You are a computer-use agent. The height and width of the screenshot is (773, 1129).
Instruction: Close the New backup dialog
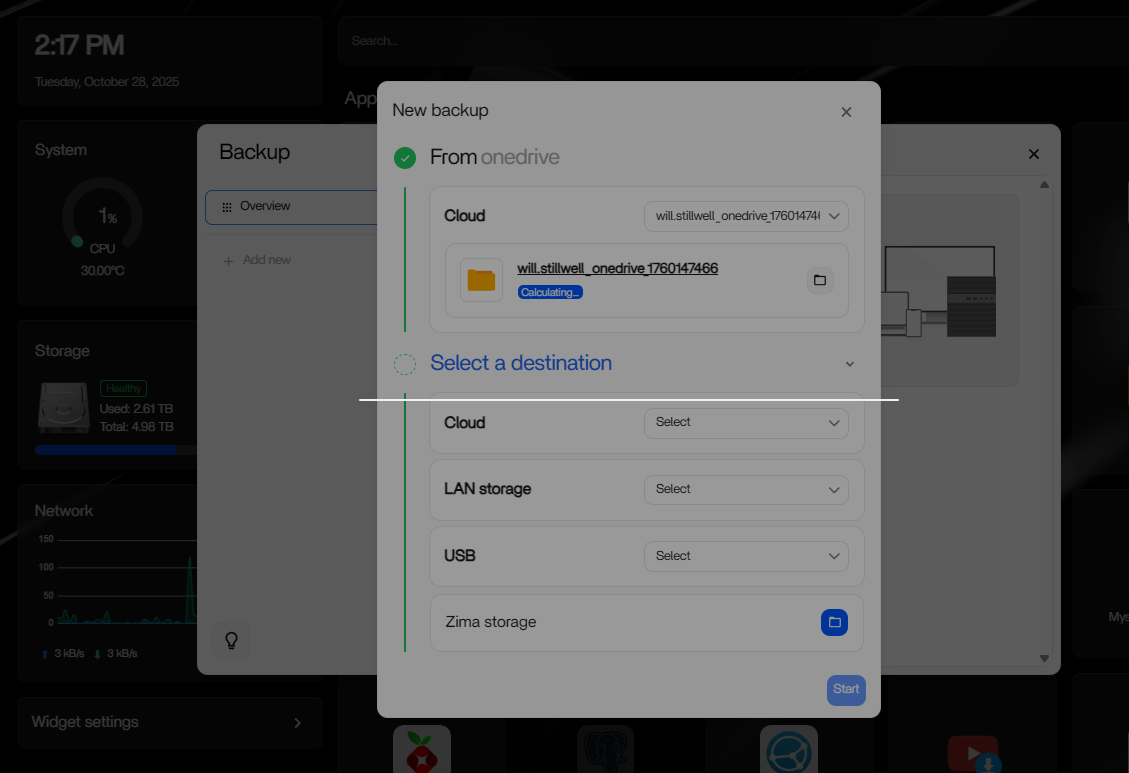846,112
